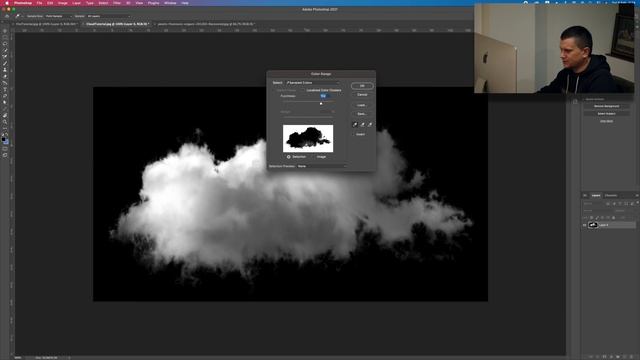
Task: Click the Fuzziness slider handle
Action: click(321, 103)
